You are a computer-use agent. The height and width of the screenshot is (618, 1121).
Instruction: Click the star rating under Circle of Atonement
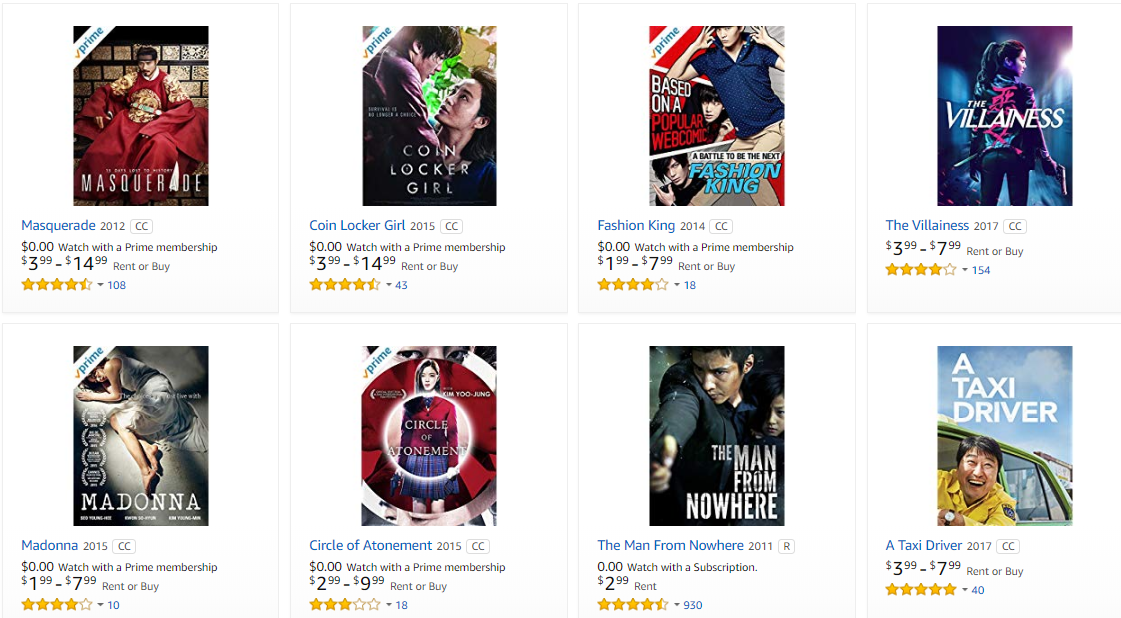(345, 605)
